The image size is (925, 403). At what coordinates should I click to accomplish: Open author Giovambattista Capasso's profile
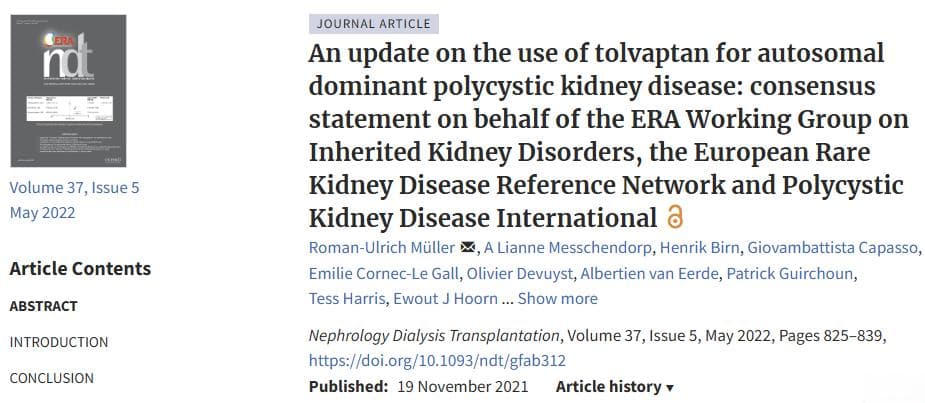[x=832, y=248]
